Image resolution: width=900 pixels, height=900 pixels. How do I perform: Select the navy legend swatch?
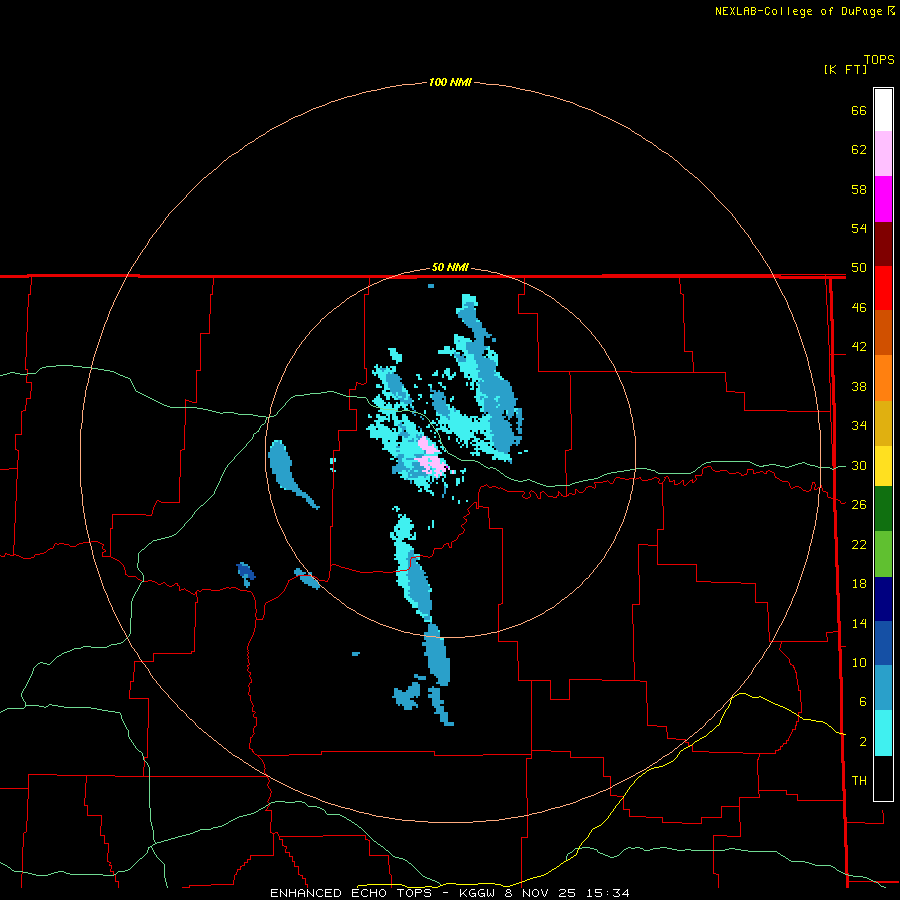point(883,599)
